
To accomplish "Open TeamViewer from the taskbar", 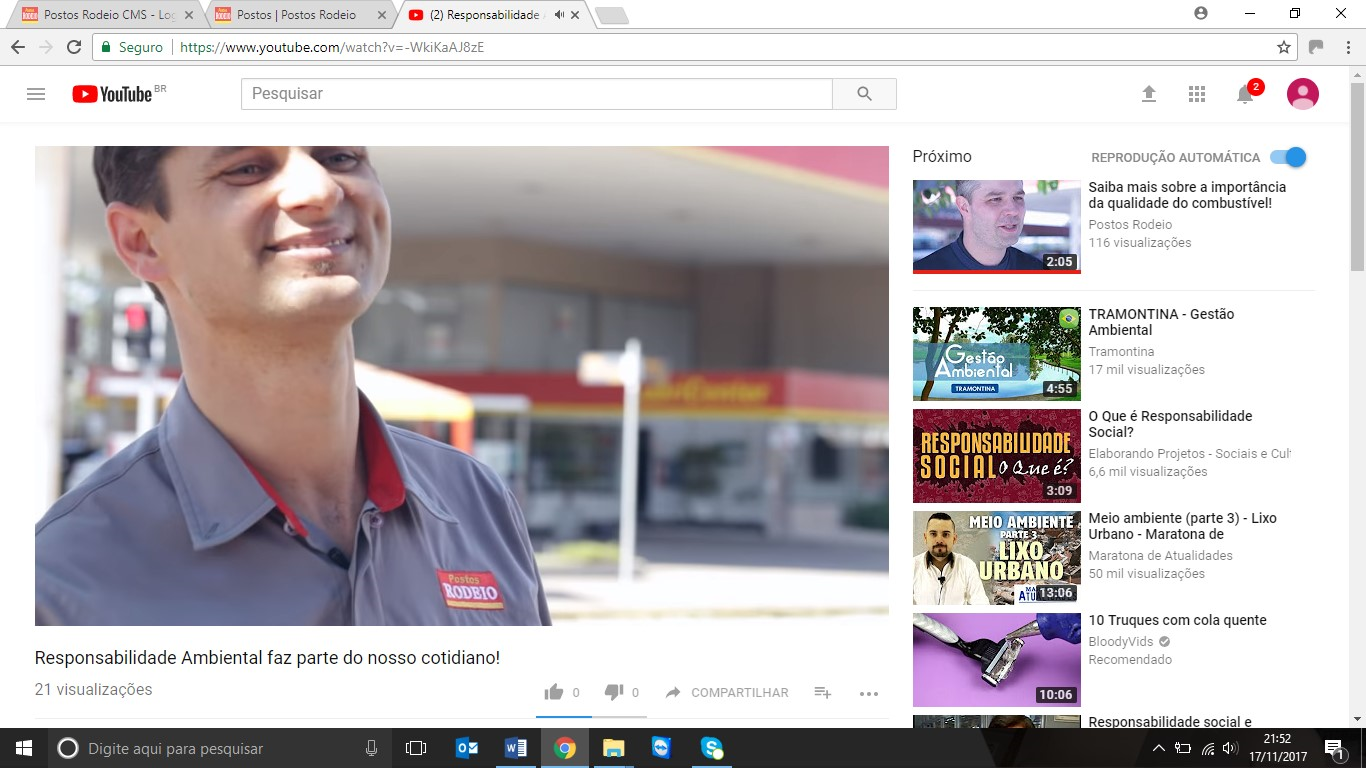I will tap(662, 748).
